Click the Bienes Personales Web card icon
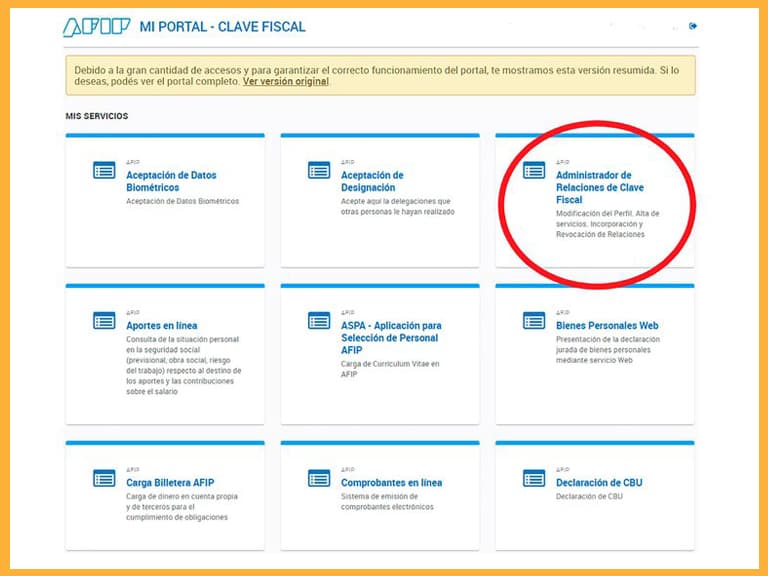768x576 pixels. pyautogui.click(x=534, y=321)
